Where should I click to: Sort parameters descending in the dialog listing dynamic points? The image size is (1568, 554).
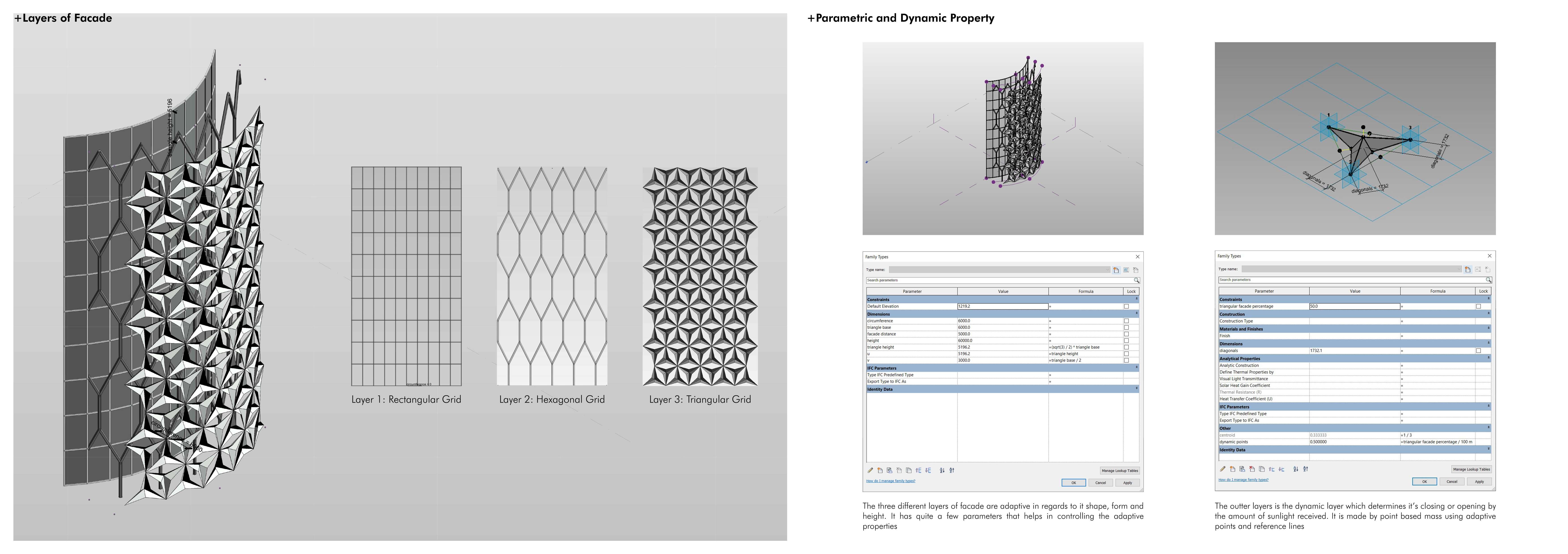1306,469
